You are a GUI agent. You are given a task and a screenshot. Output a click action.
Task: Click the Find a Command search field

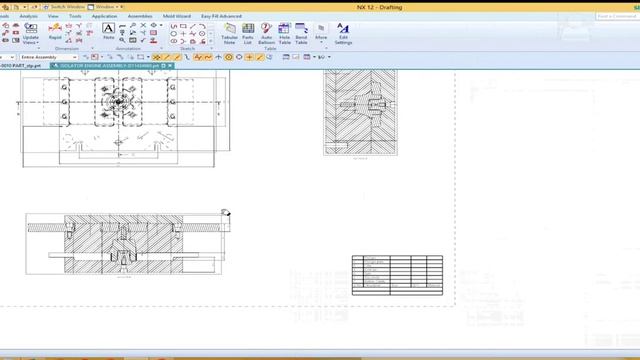[617, 16]
